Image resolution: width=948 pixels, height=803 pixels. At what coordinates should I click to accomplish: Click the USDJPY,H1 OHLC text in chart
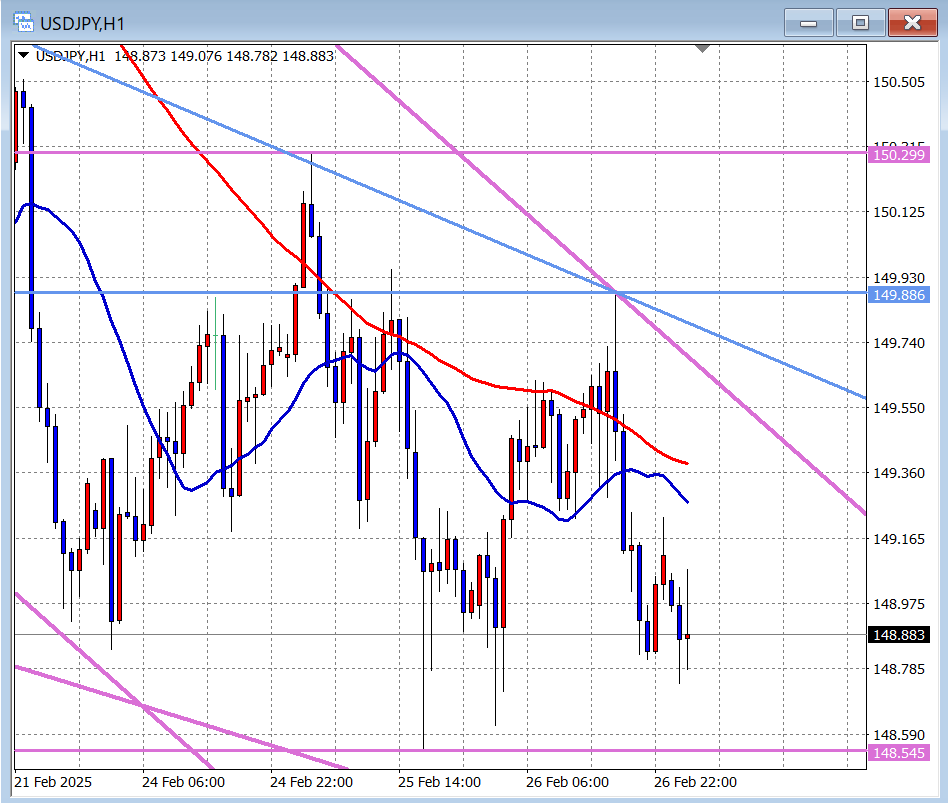(185, 56)
